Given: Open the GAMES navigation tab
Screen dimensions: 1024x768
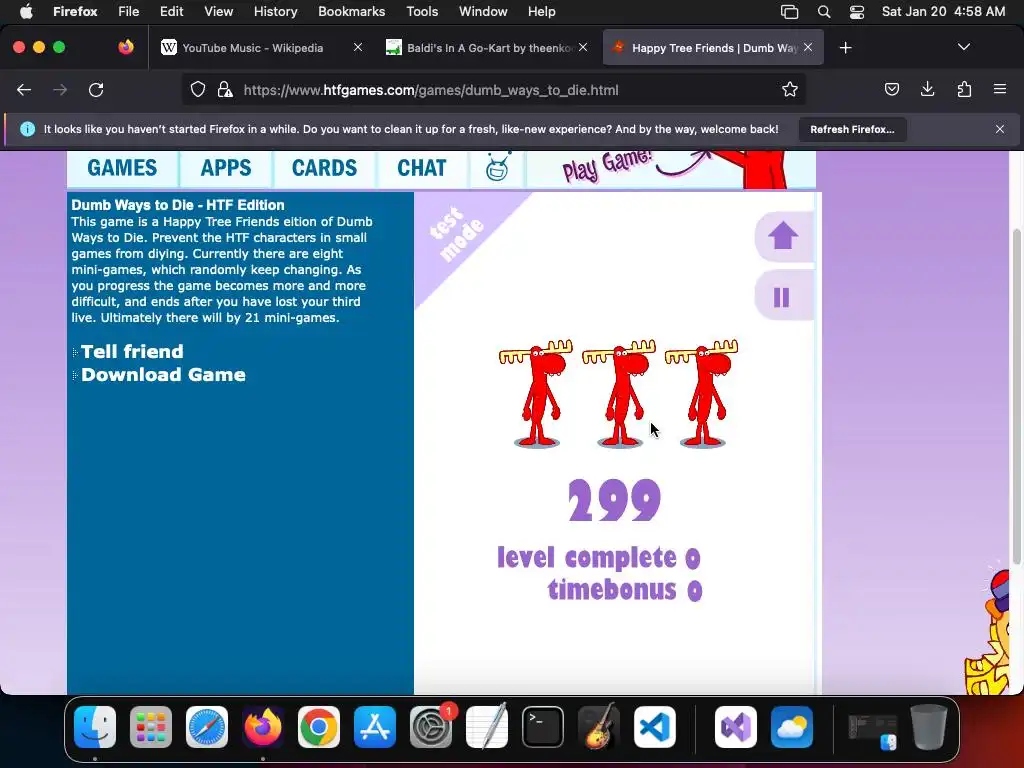Looking at the screenshot, I should 122,168.
